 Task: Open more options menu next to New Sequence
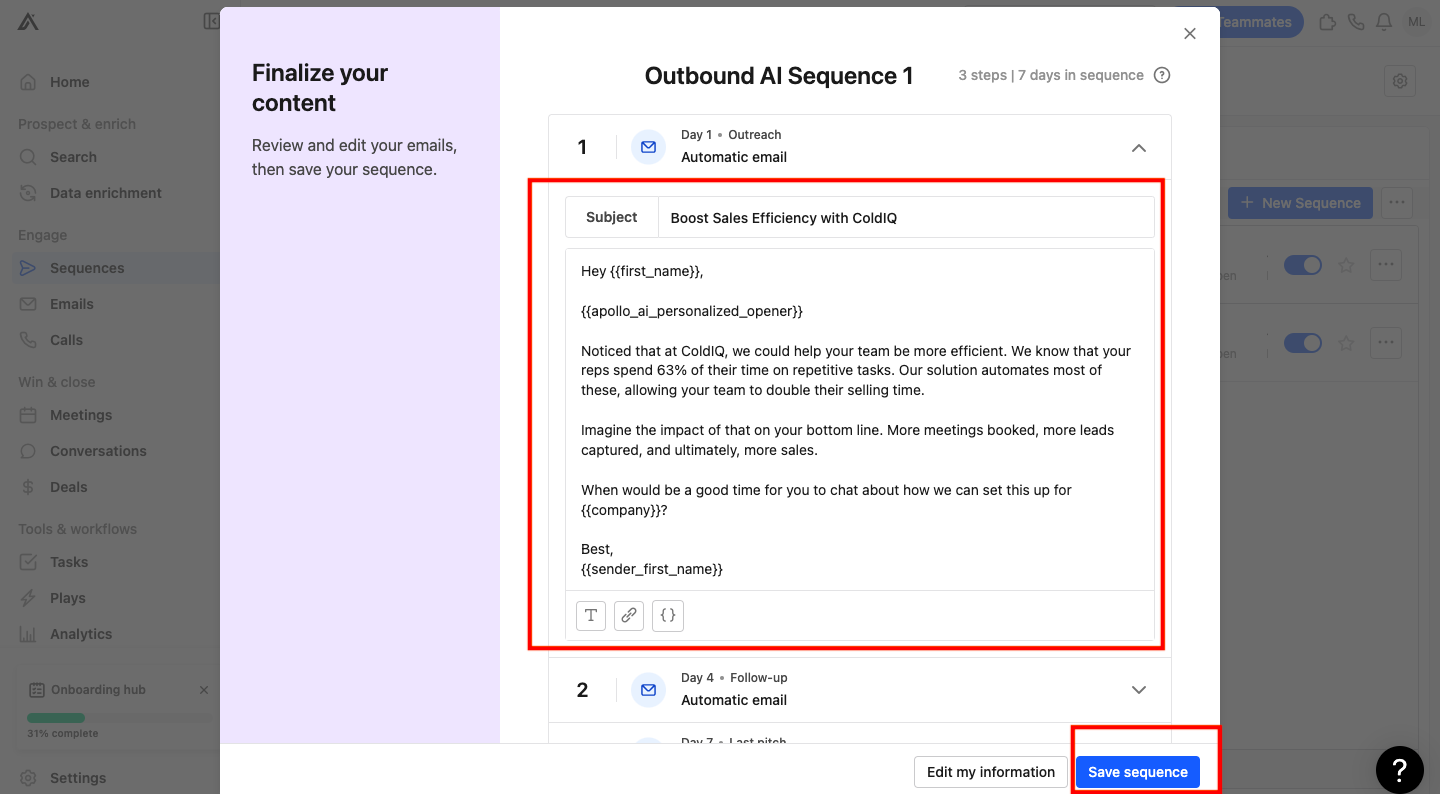[1397, 203]
